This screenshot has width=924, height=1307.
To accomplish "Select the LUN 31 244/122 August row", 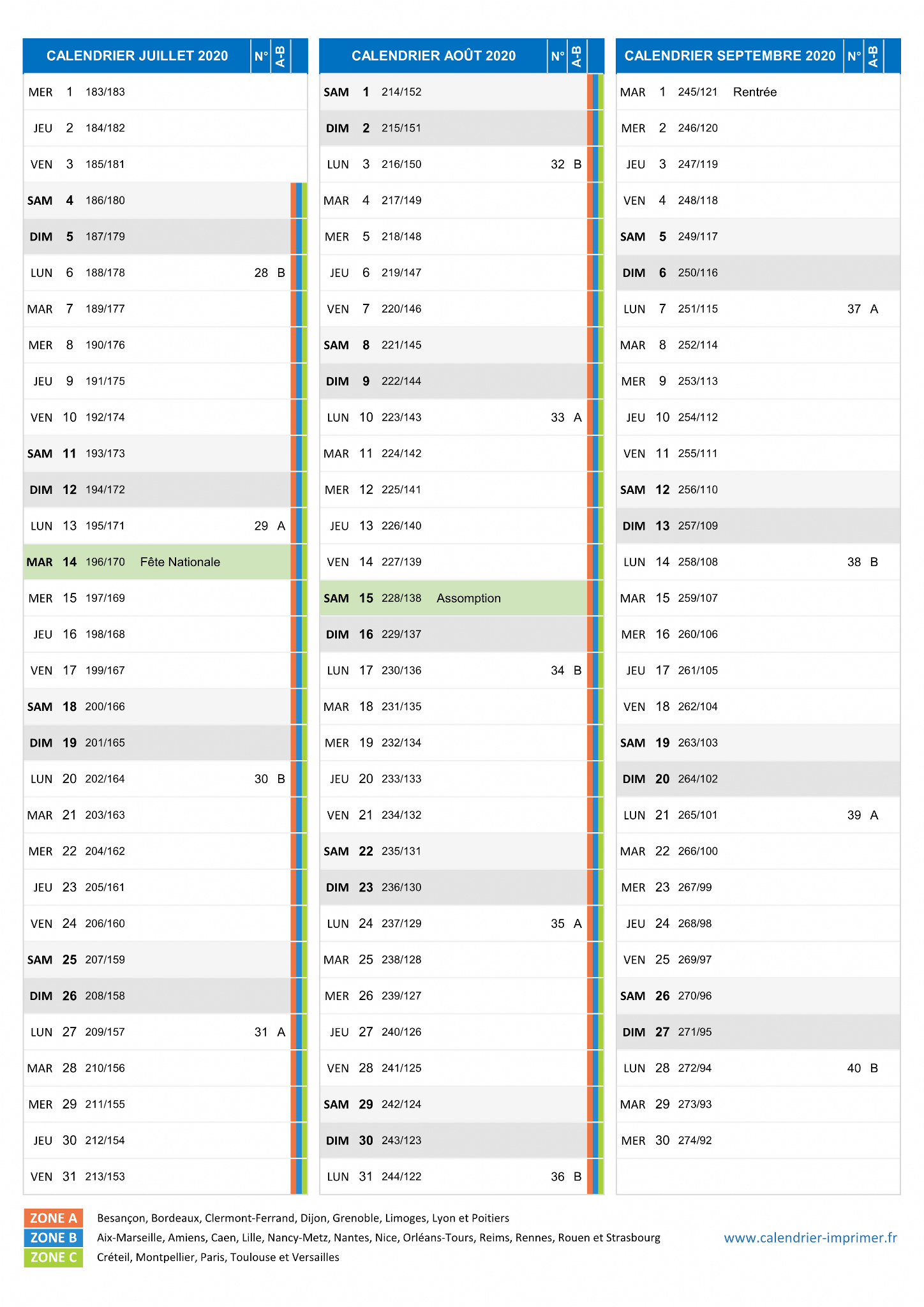I will point(453,1176).
